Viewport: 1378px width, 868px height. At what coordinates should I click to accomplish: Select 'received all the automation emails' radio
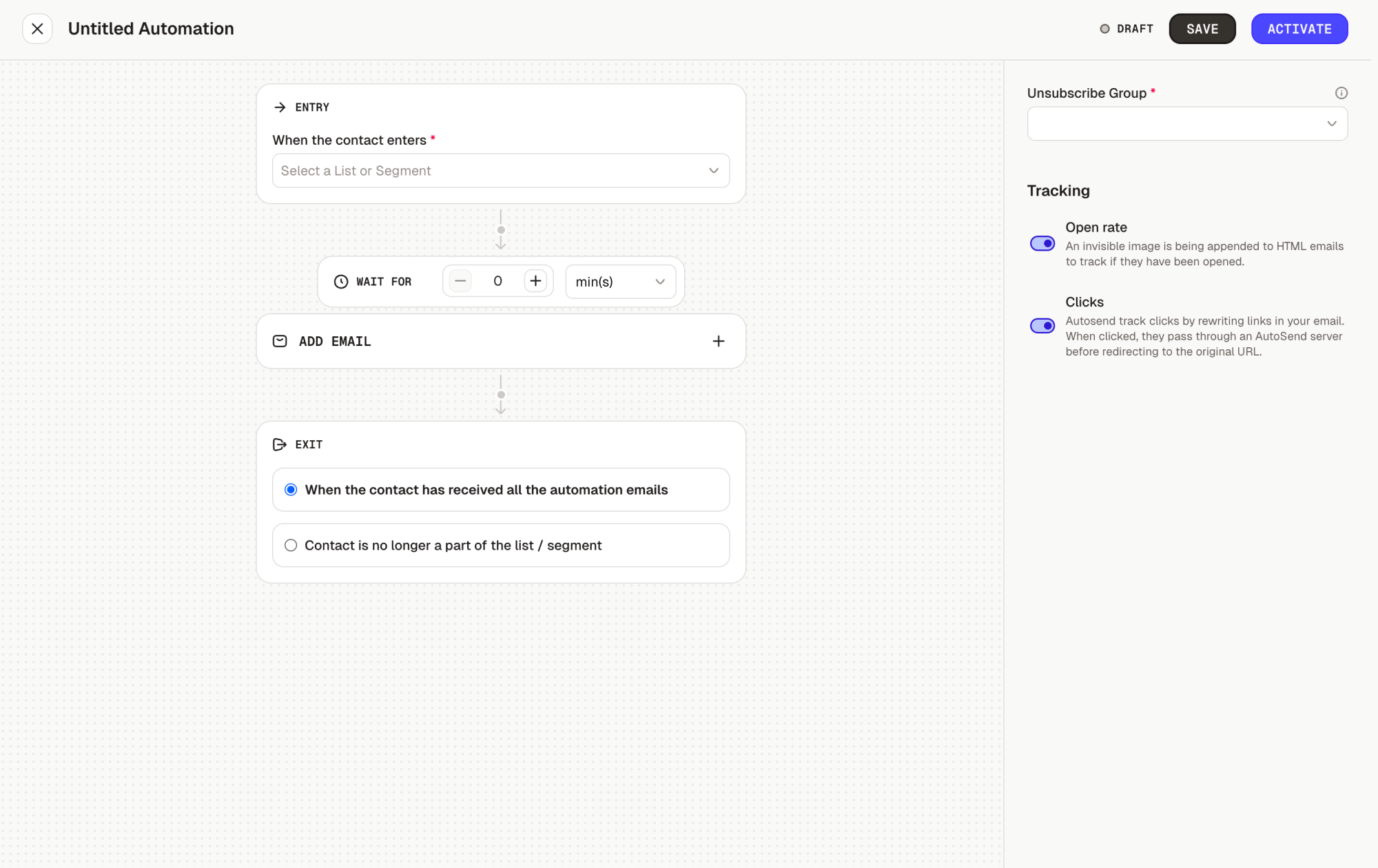[x=291, y=490]
